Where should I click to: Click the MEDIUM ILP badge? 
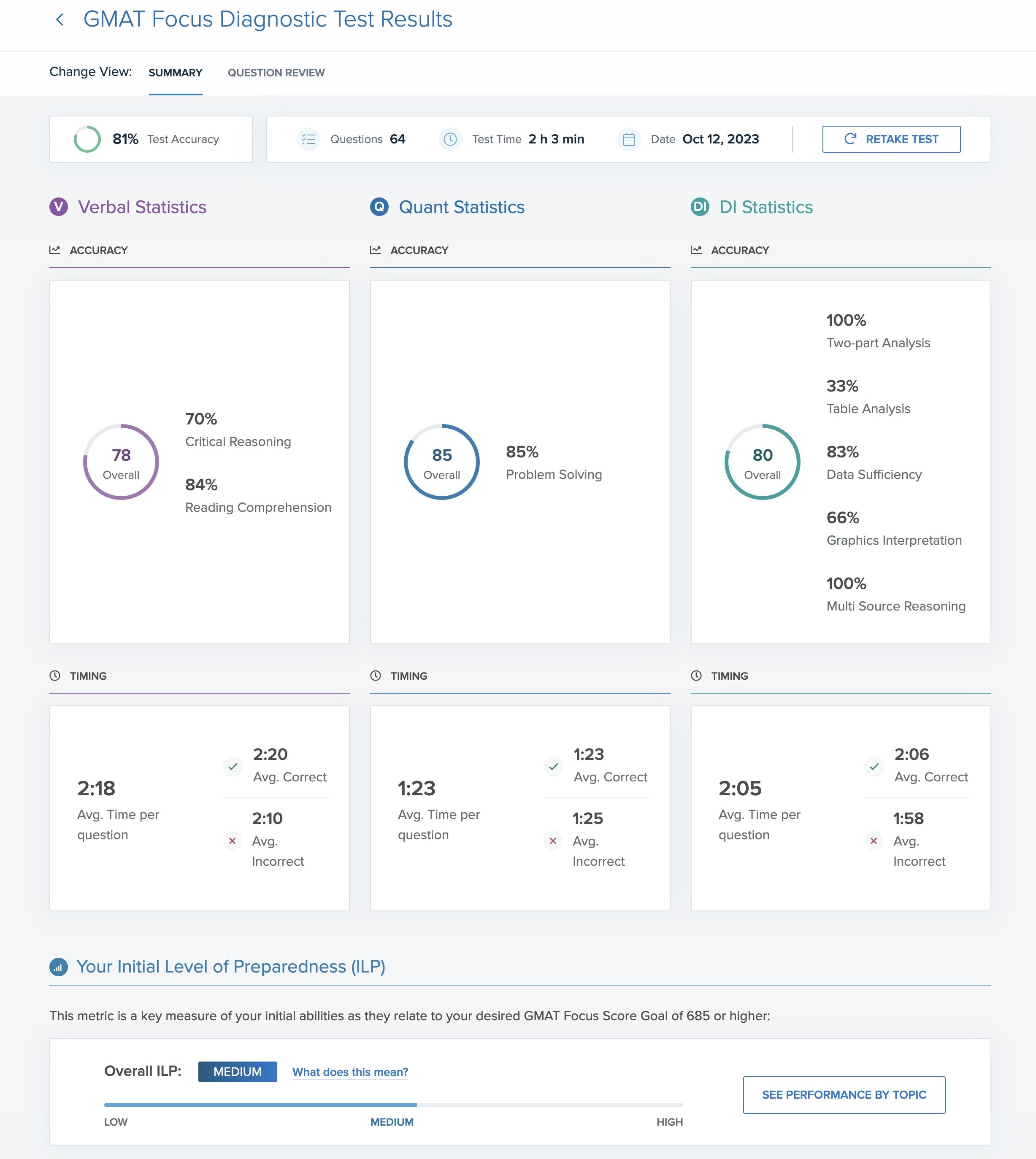(x=237, y=1072)
